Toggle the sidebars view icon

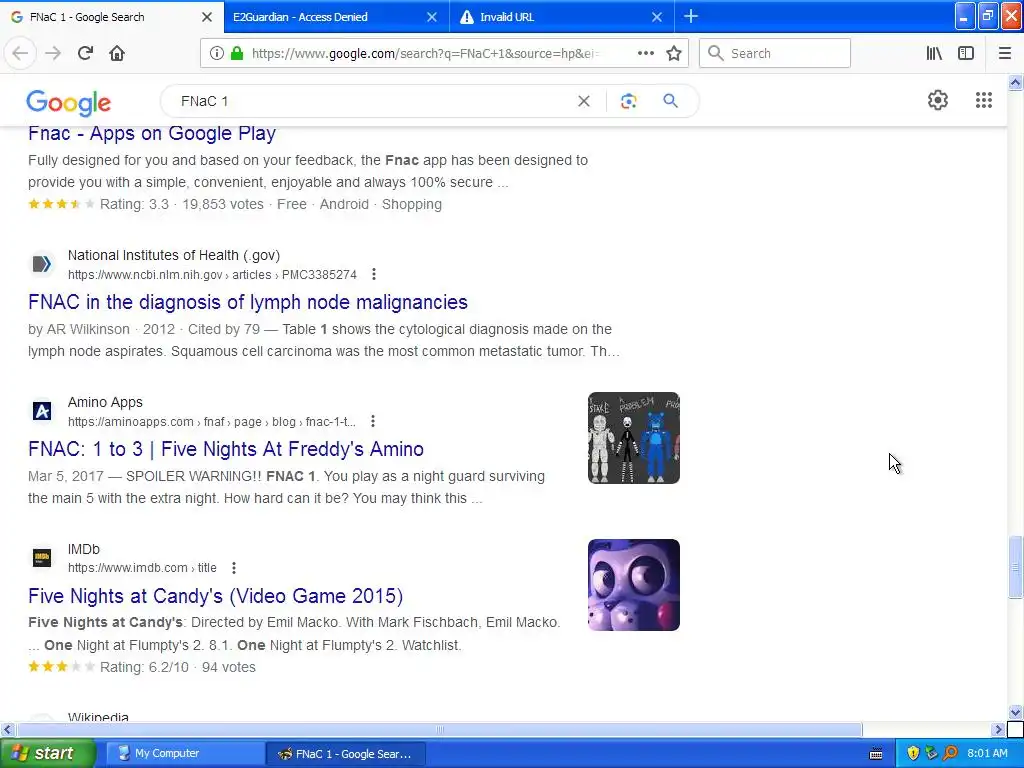tap(966, 53)
